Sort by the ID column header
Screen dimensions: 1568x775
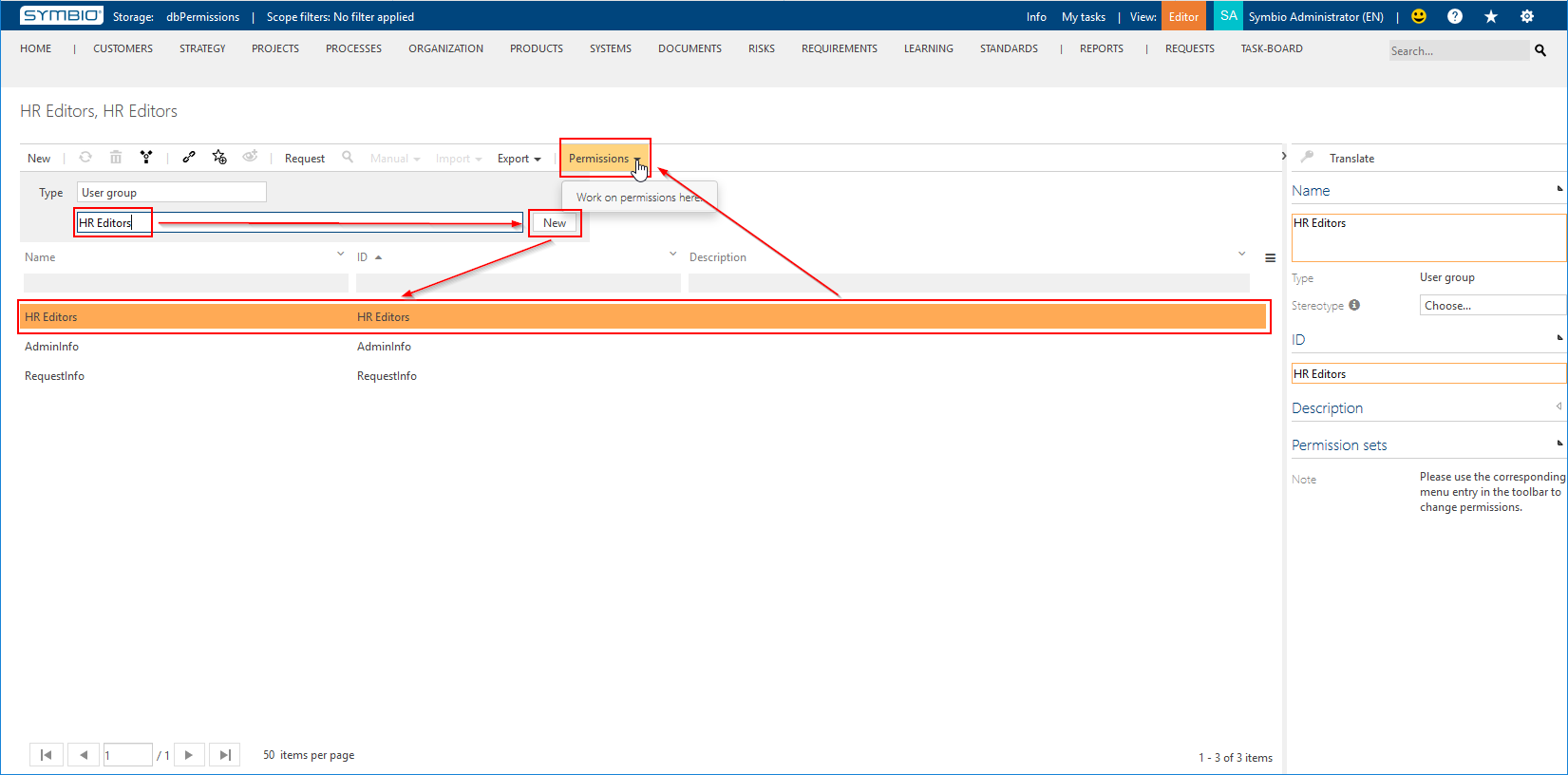click(363, 257)
